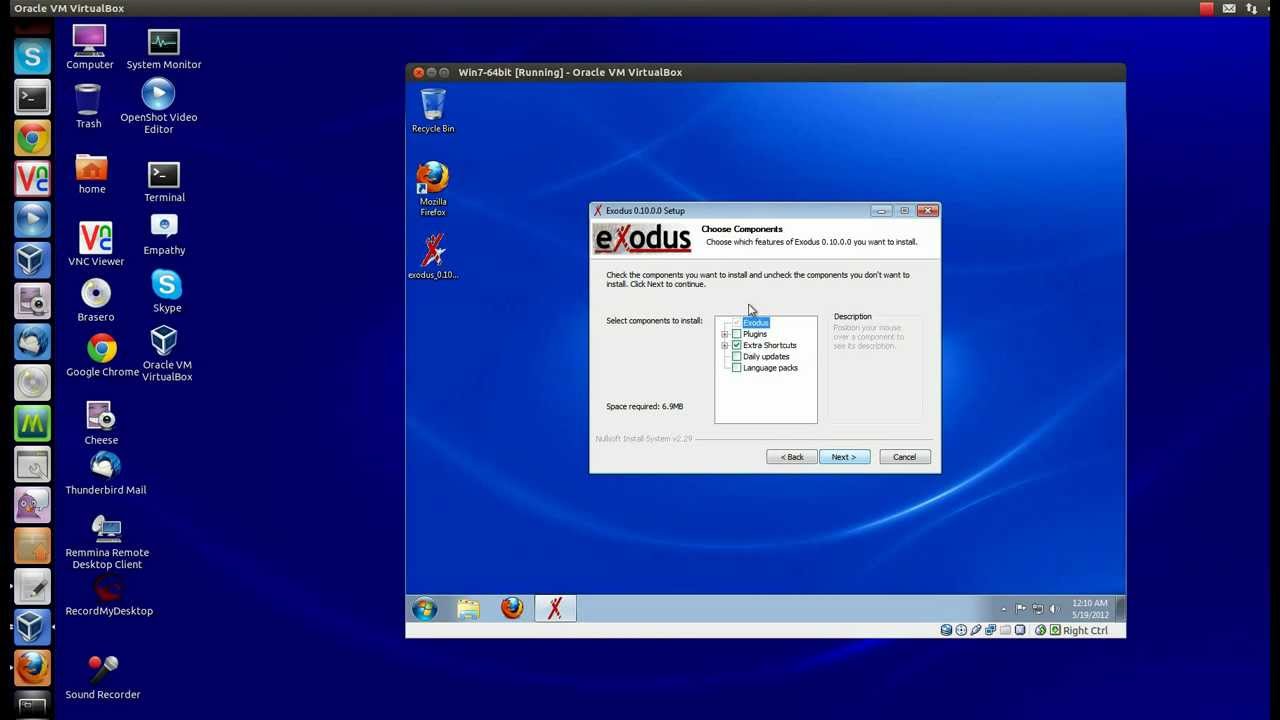Image resolution: width=1280 pixels, height=720 pixels.
Task: Expand the Plugins tree node
Action: pos(725,334)
